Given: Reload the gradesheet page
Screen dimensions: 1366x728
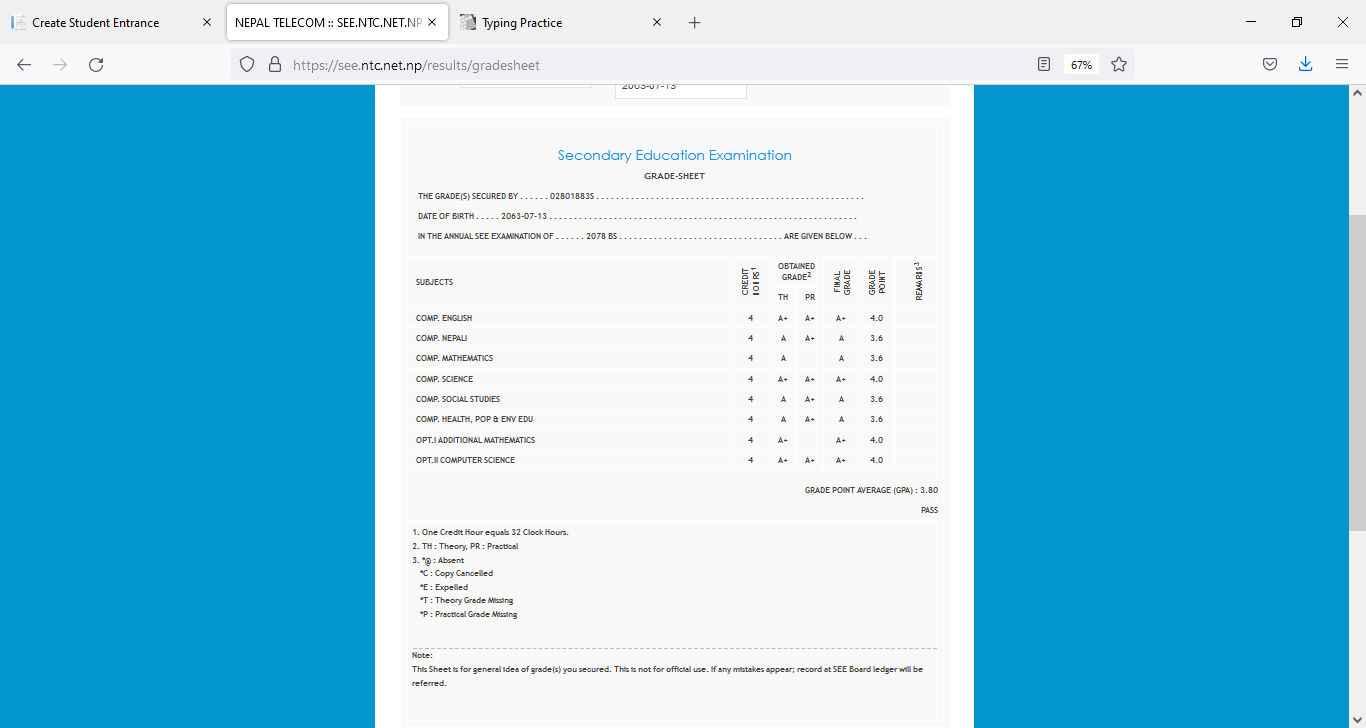Looking at the screenshot, I should 96,64.
